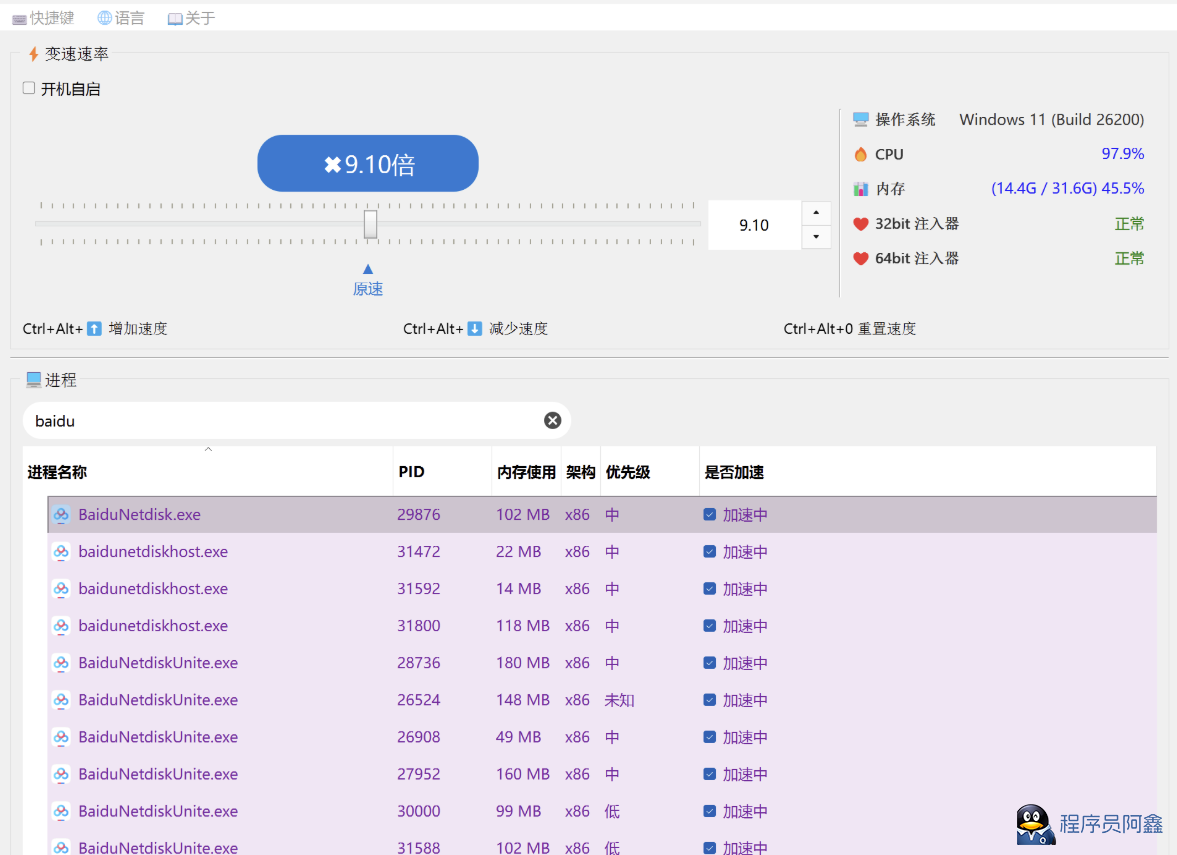Image resolution: width=1177 pixels, height=855 pixels.
Task: Disable acceleration for process PID 31800
Action: (709, 626)
